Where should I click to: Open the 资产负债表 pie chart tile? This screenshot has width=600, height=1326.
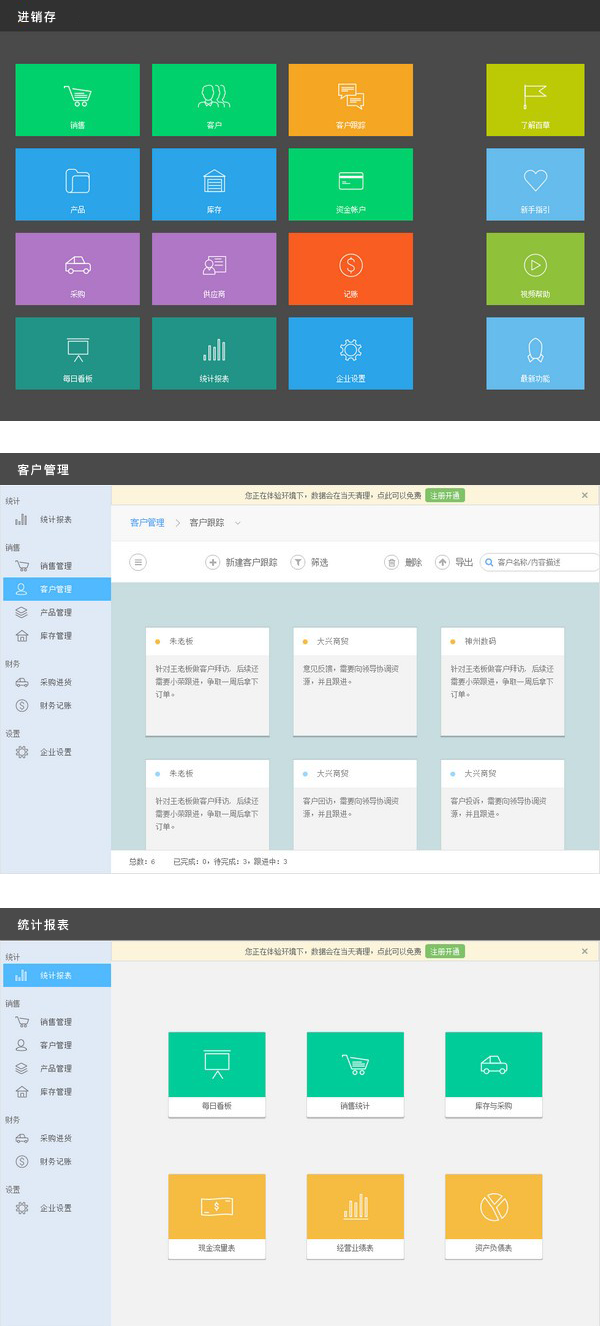click(493, 1216)
